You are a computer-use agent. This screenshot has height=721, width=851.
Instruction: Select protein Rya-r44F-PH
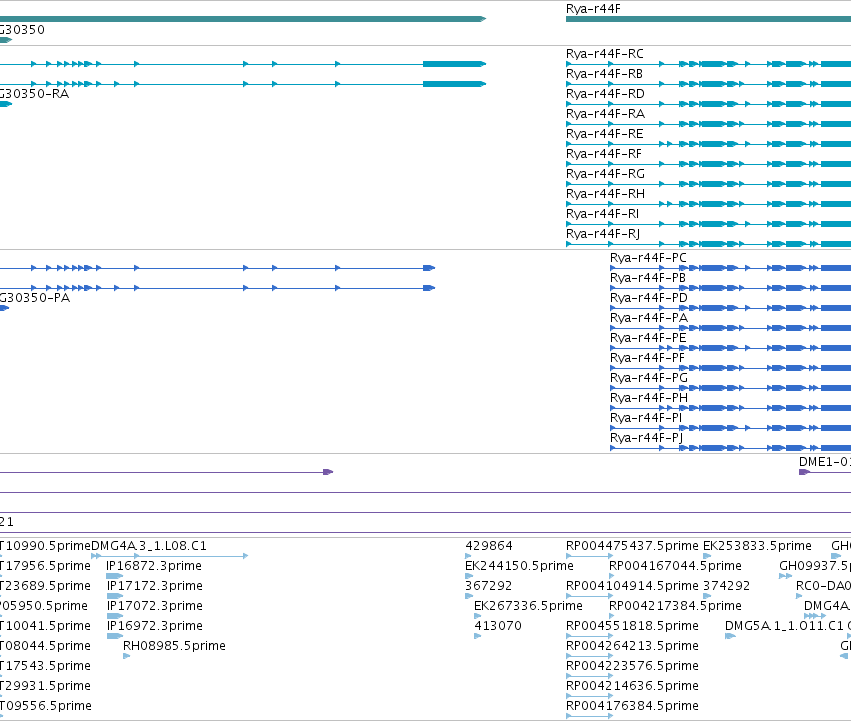[649, 399]
